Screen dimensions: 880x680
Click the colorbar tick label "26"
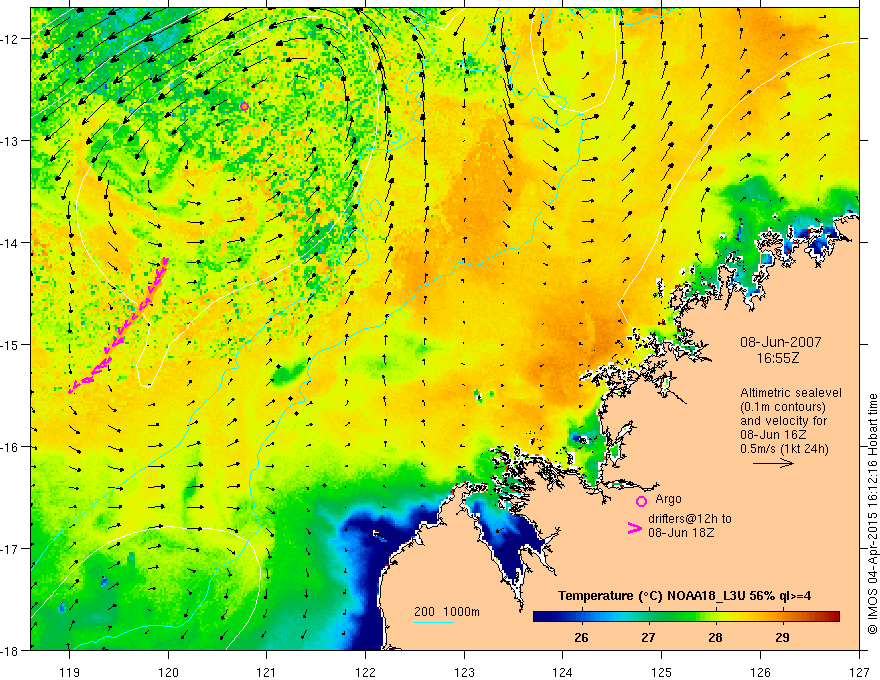pyautogui.click(x=581, y=638)
